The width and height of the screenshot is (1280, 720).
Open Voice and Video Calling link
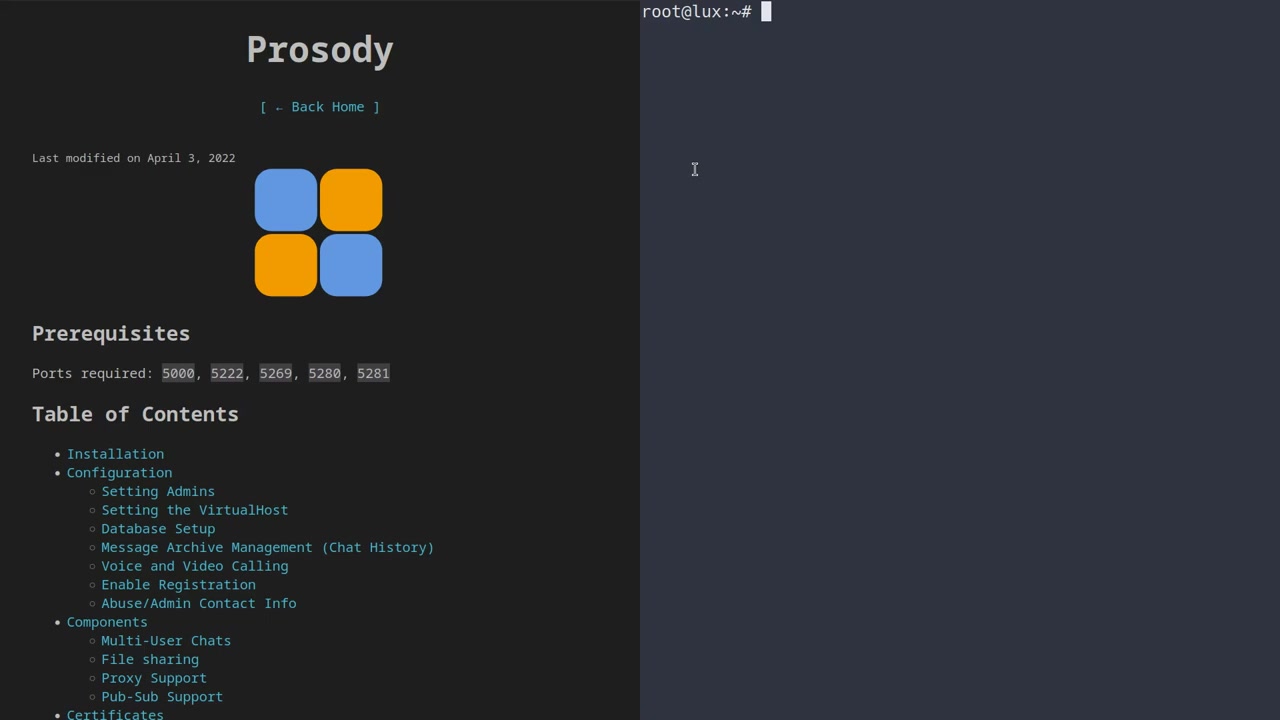click(194, 566)
